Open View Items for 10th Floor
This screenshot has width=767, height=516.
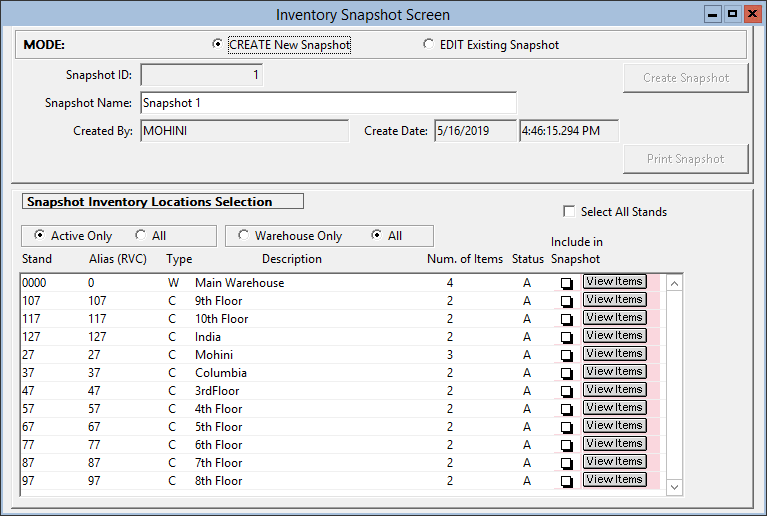click(x=614, y=317)
